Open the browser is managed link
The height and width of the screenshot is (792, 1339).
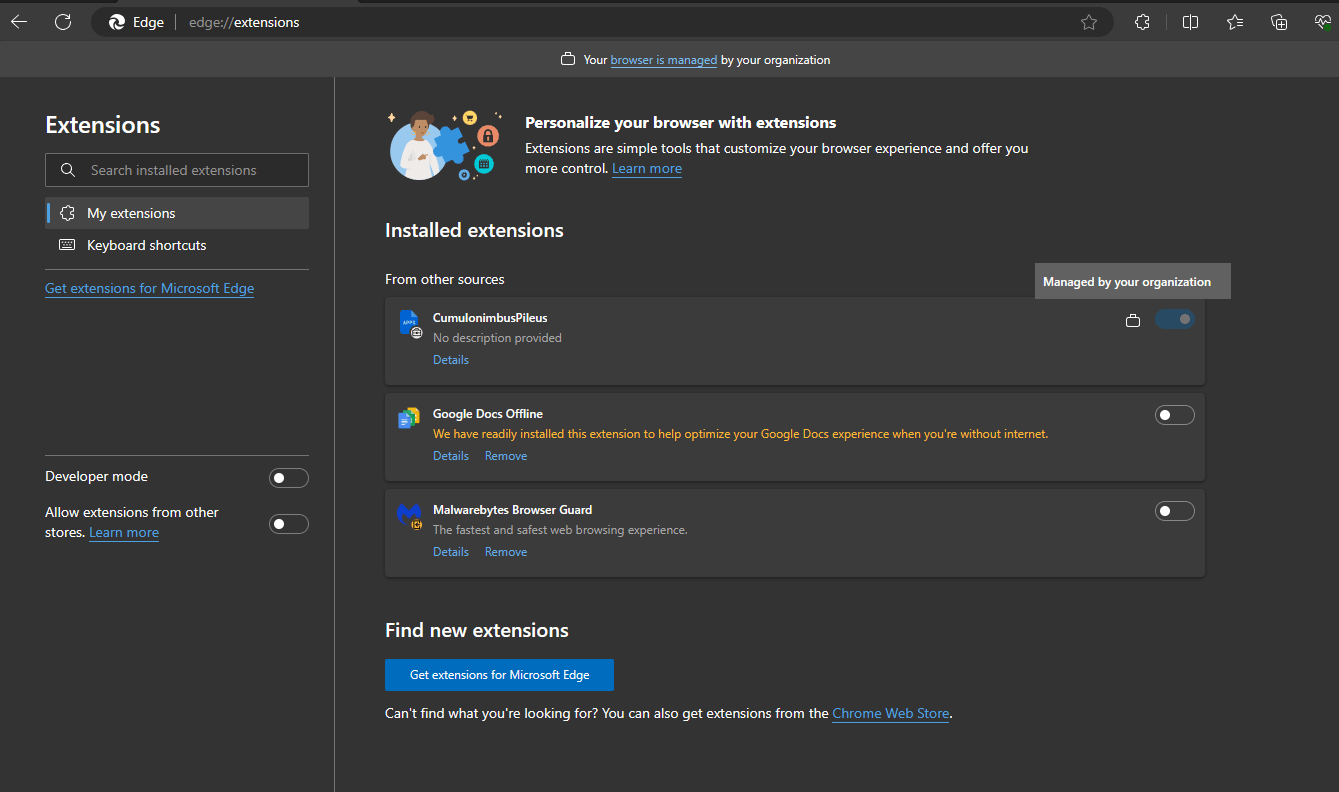(x=663, y=60)
